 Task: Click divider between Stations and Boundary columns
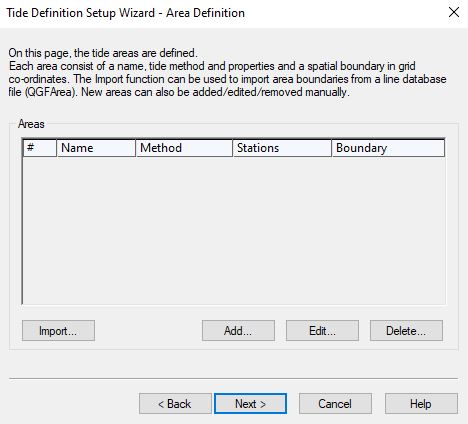tap(332, 148)
